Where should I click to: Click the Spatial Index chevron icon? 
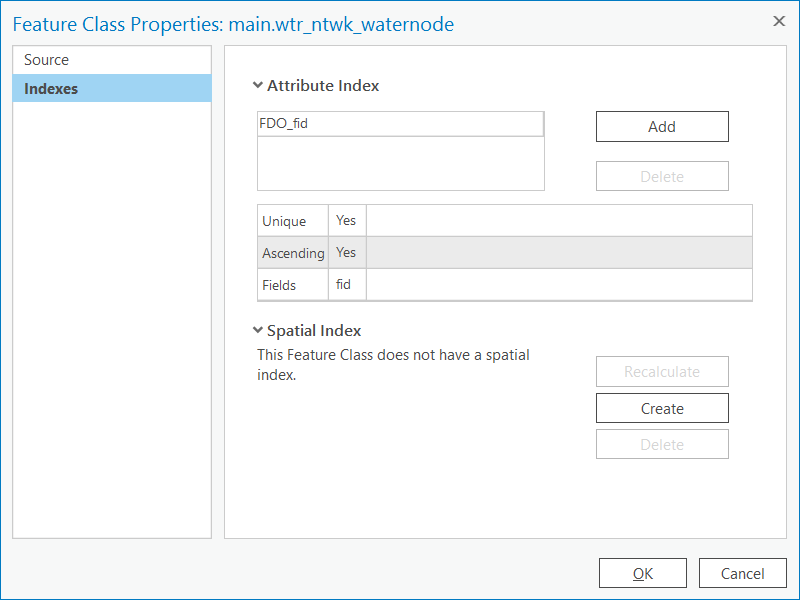coord(259,331)
